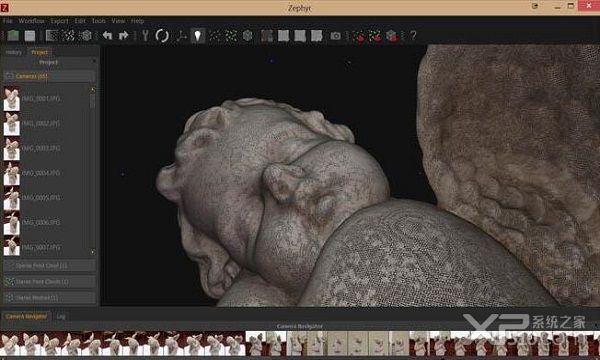
Task: Click the camera snapshot icon
Action: click(x=336, y=36)
